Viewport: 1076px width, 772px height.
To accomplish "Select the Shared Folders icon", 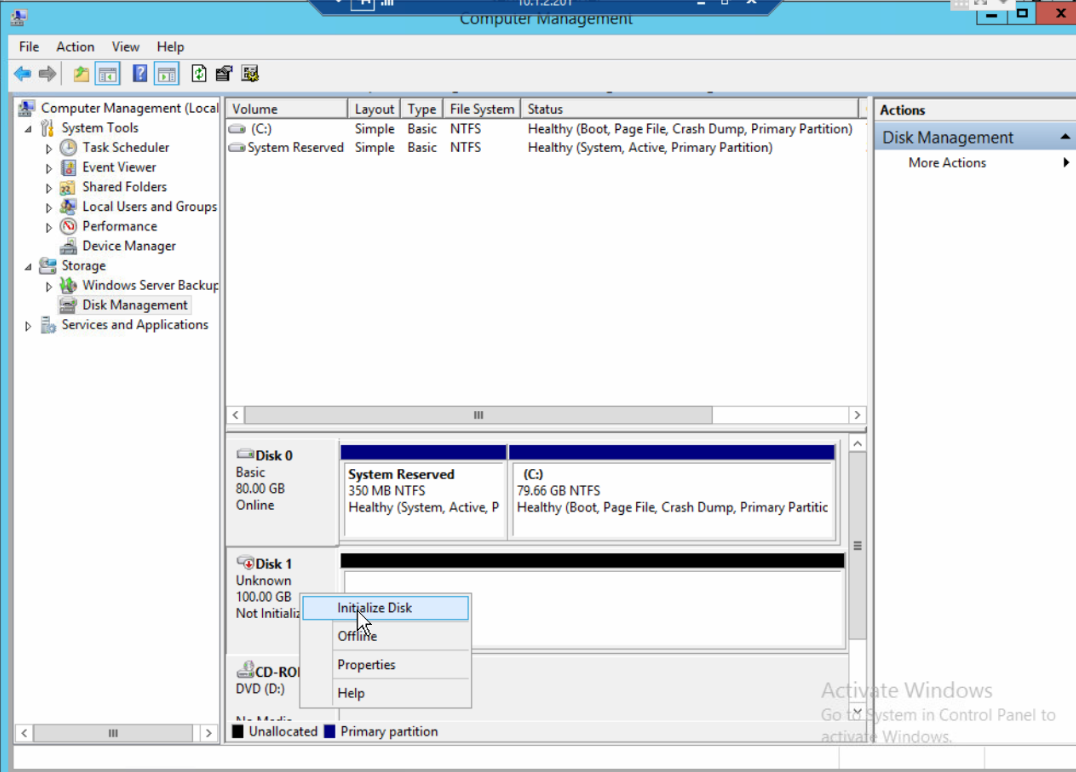I will point(67,187).
